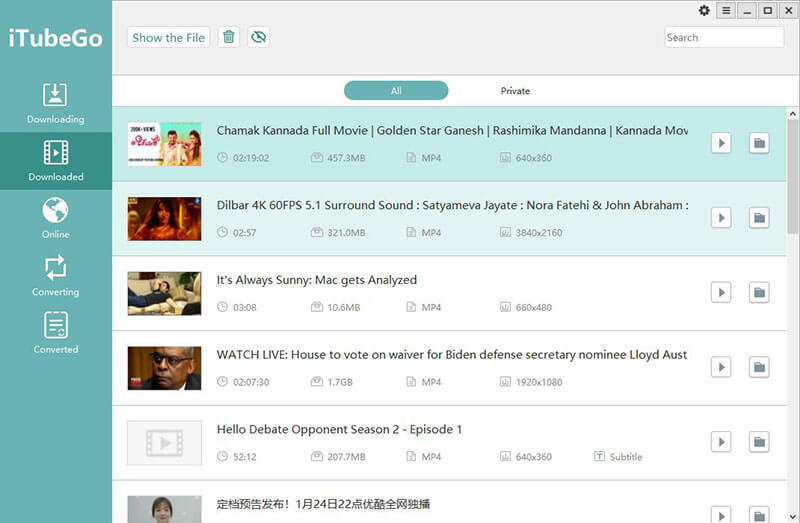Open settings via the gear icon
This screenshot has width=800, height=523.
(704, 11)
